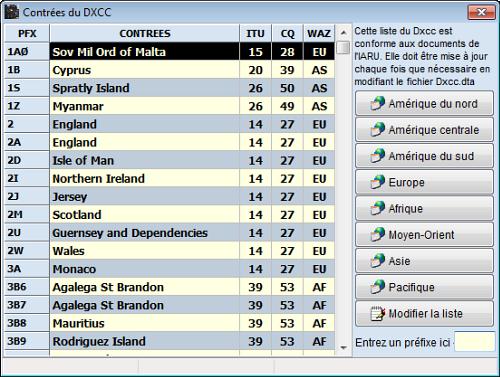This screenshot has width=500, height=377.
Task: Click the app icon in the title bar
Action: (x=11, y=12)
